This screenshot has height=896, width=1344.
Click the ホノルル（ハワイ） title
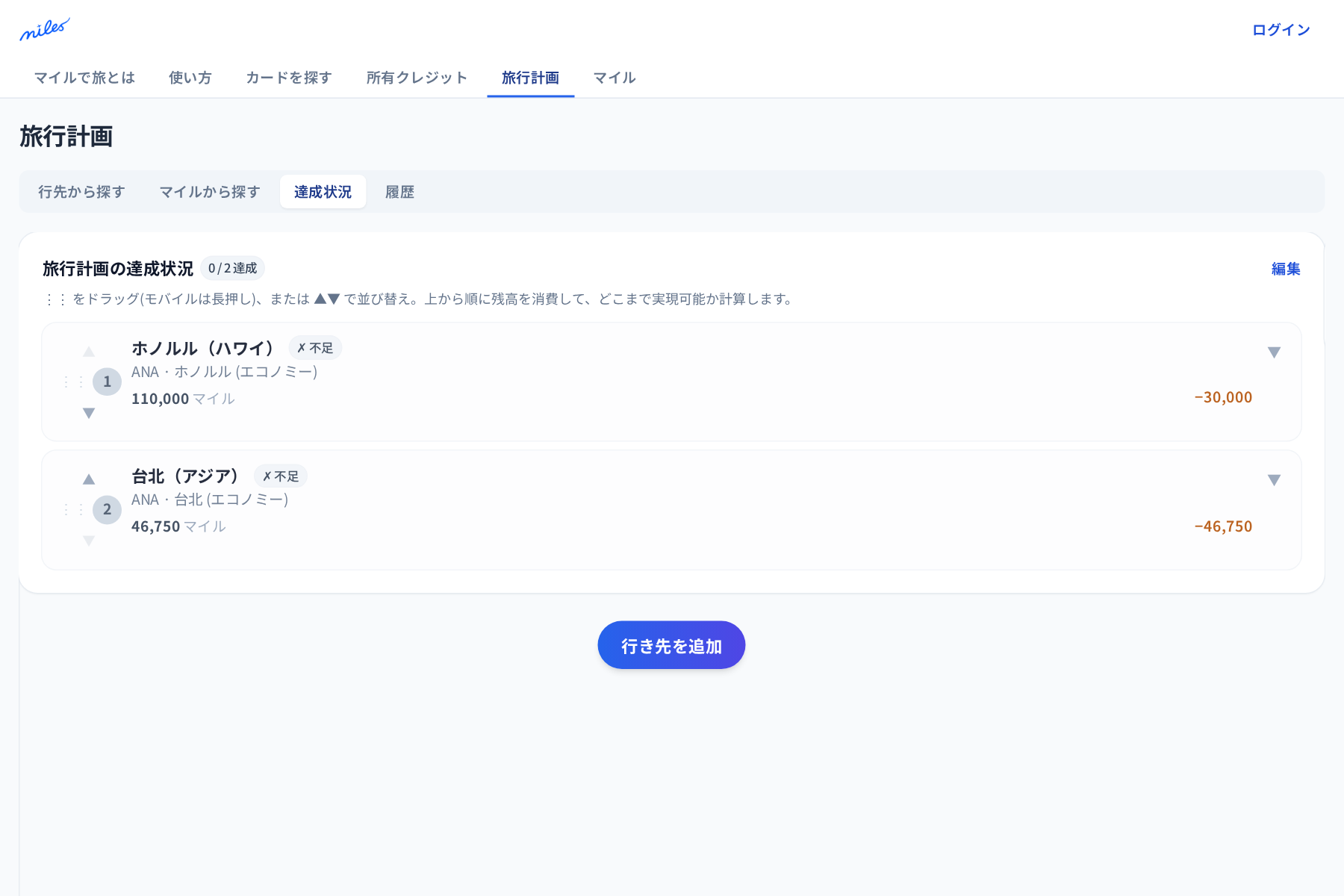[x=202, y=348]
